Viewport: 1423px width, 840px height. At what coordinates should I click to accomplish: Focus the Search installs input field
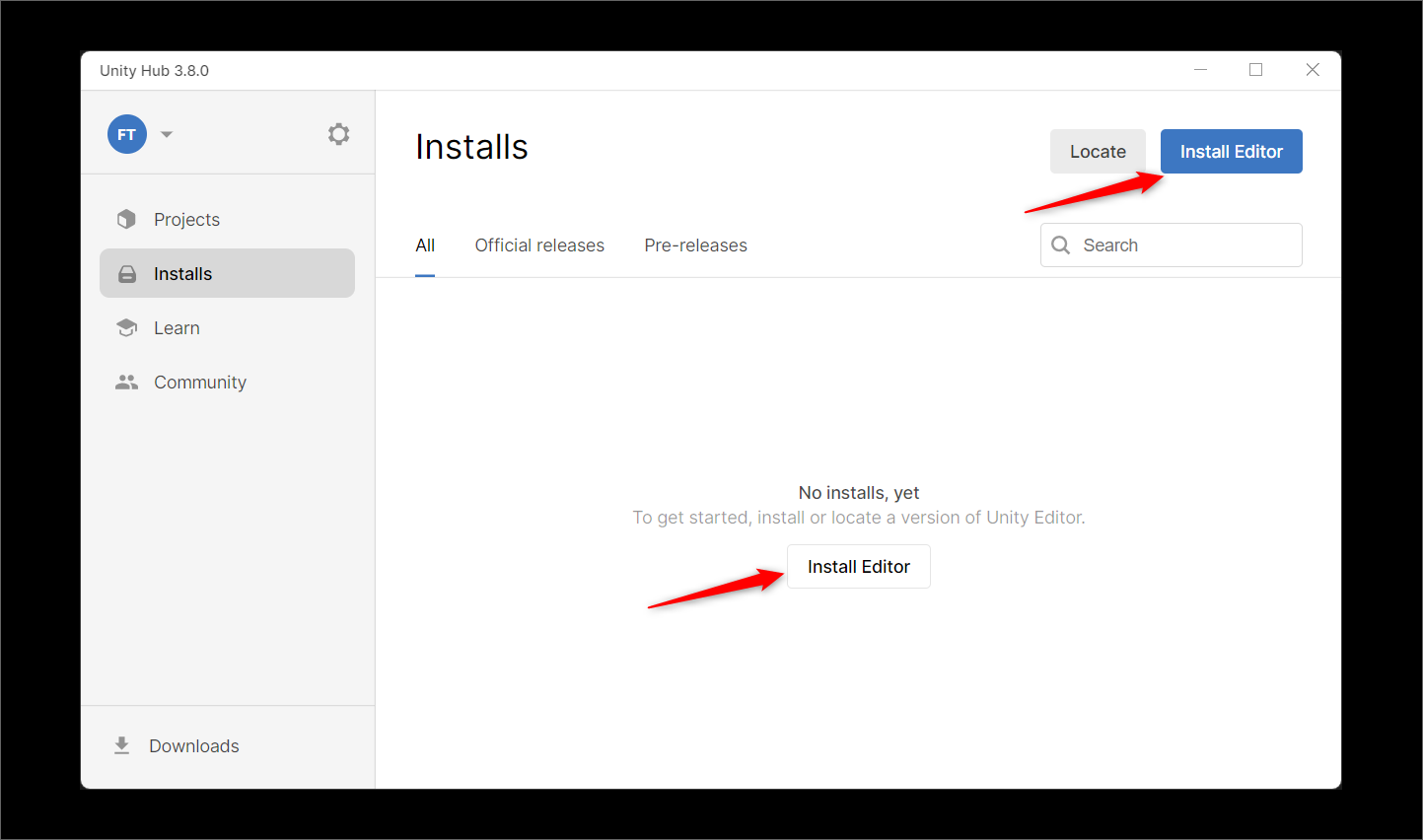1183,245
